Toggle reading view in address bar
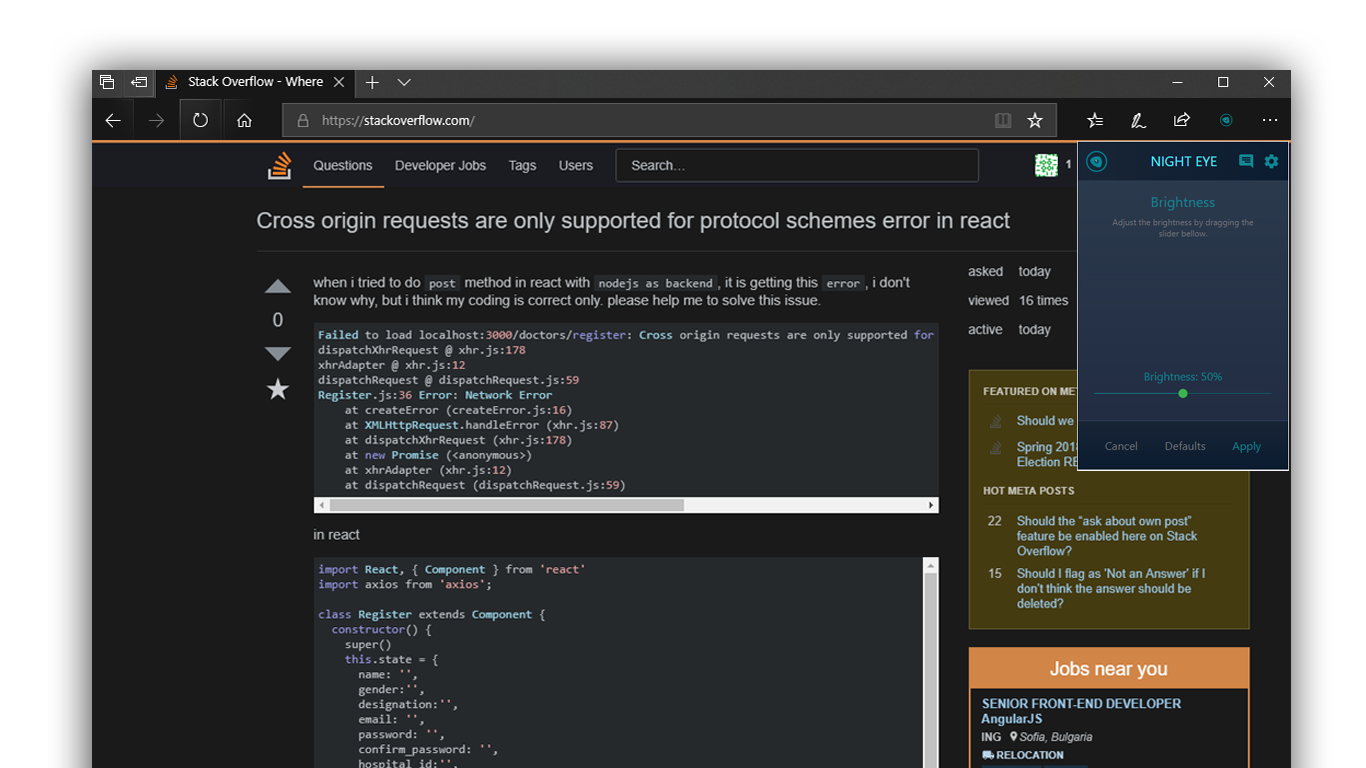Screen dimensions: 1366x768 coord(1003,121)
